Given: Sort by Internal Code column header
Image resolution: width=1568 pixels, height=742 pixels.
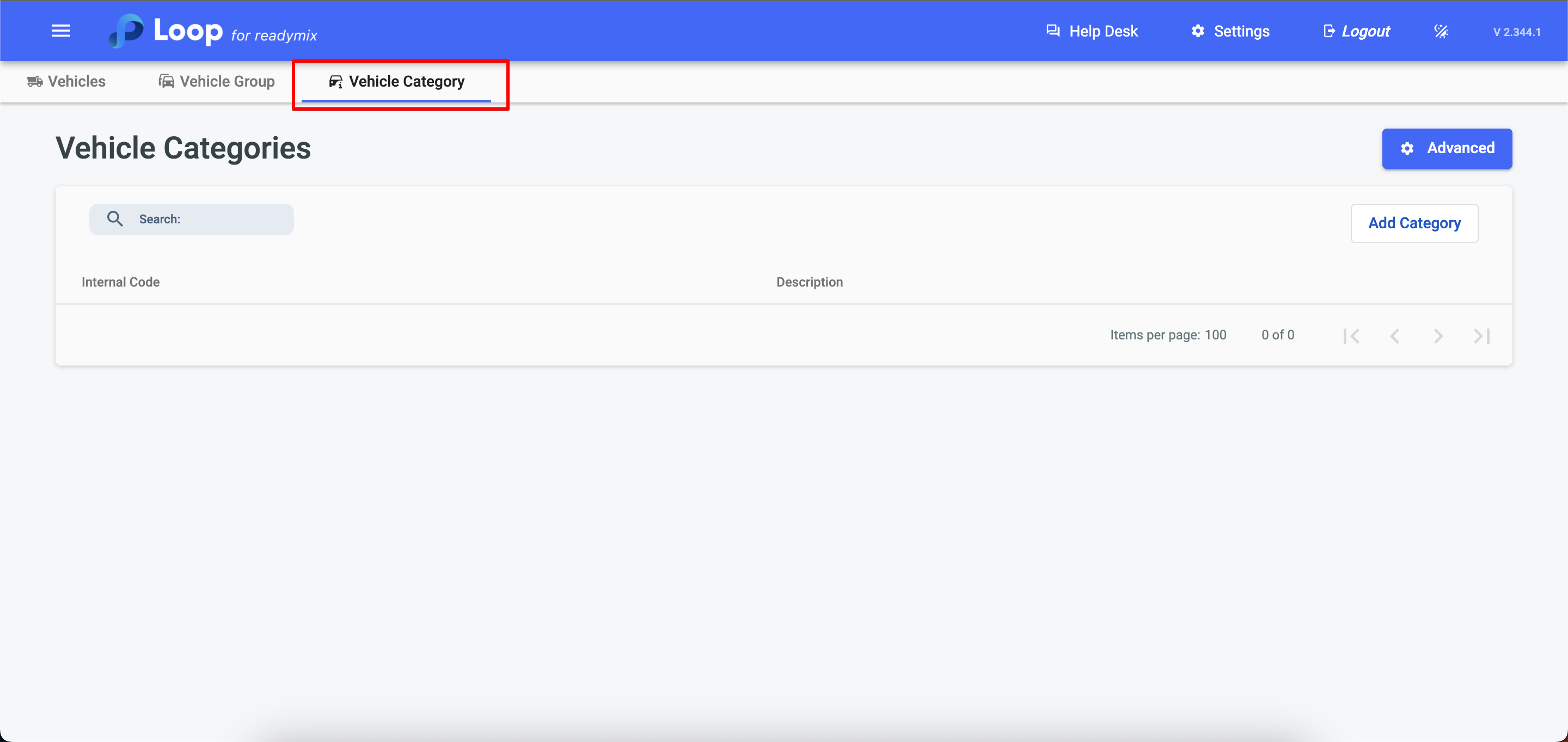Looking at the screenshot, I should click(x=120, y=282).
